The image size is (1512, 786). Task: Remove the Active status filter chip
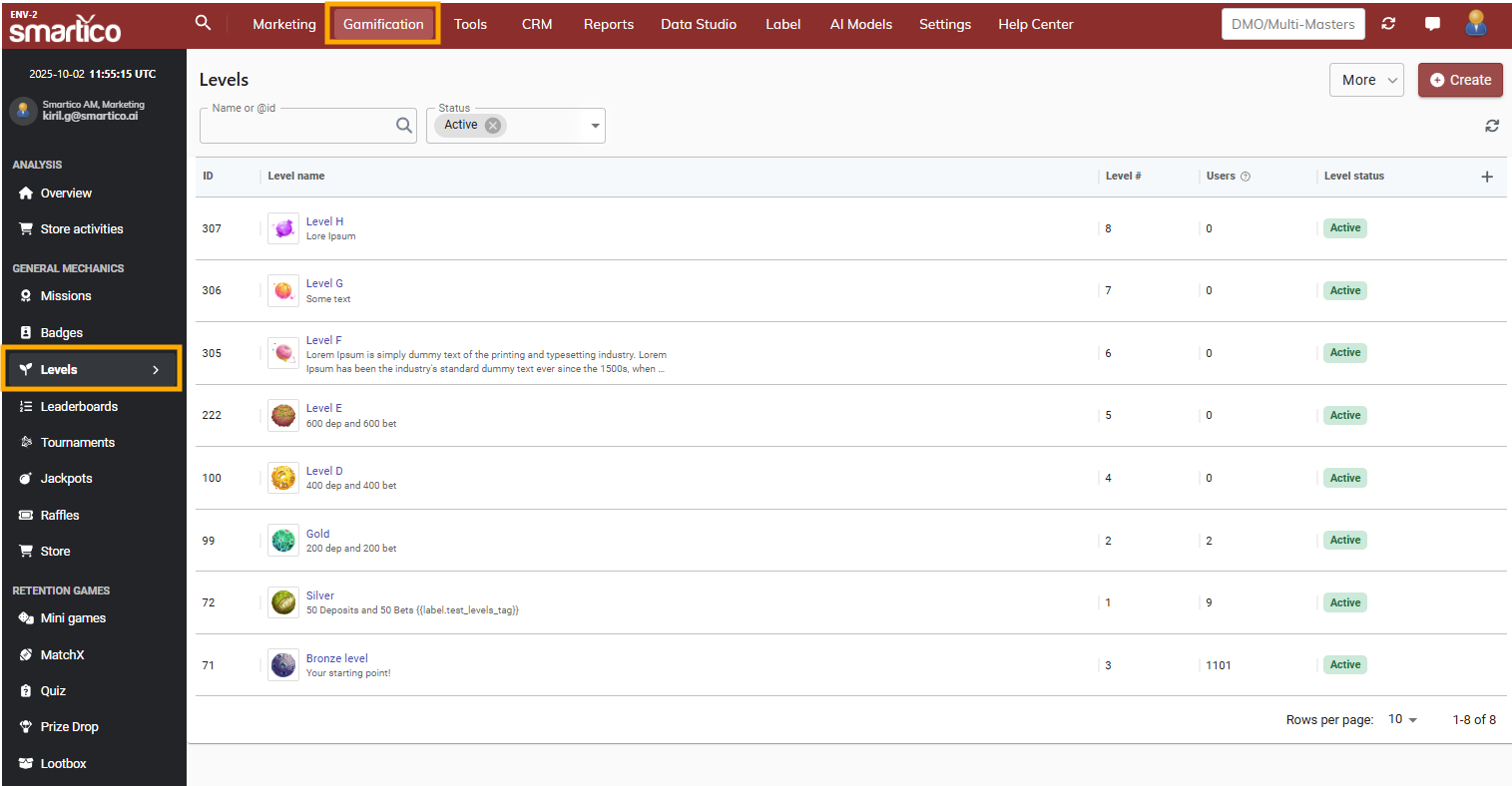pos(493,125)
